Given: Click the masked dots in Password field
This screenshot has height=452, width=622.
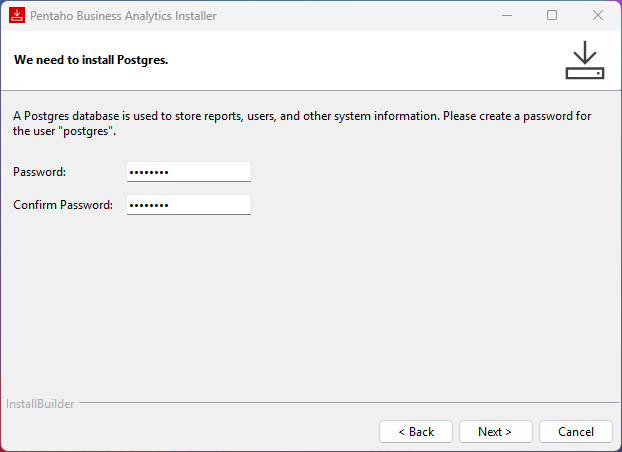Looking at the screenshot, I should click(x=149, y=172).
